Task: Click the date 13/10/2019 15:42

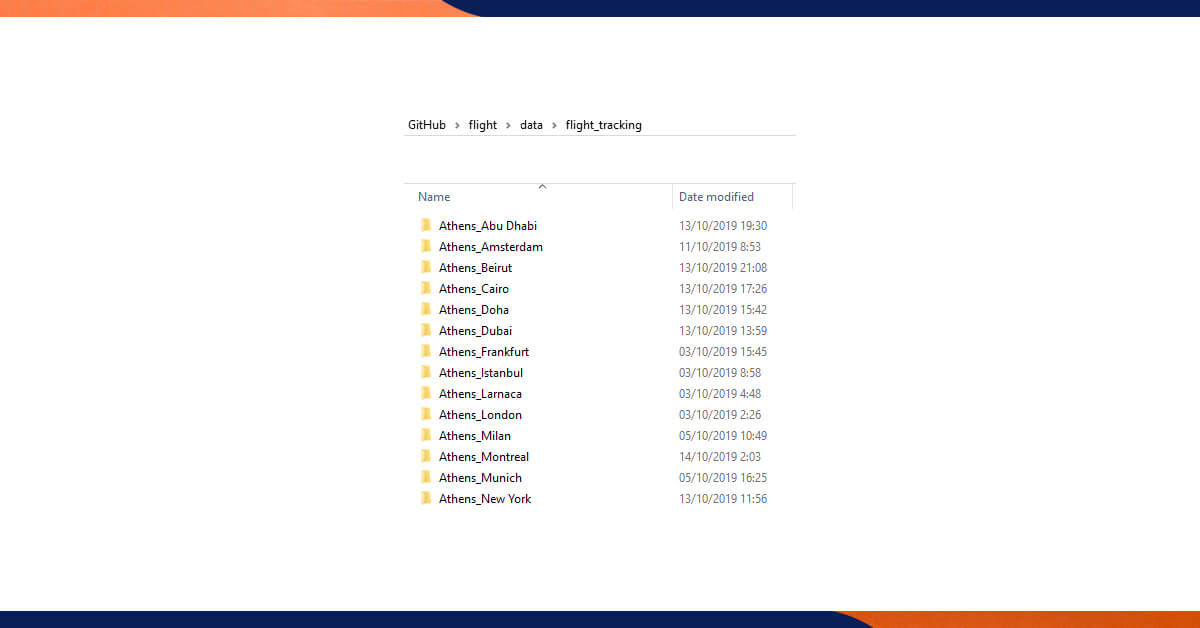Action: 723,310
